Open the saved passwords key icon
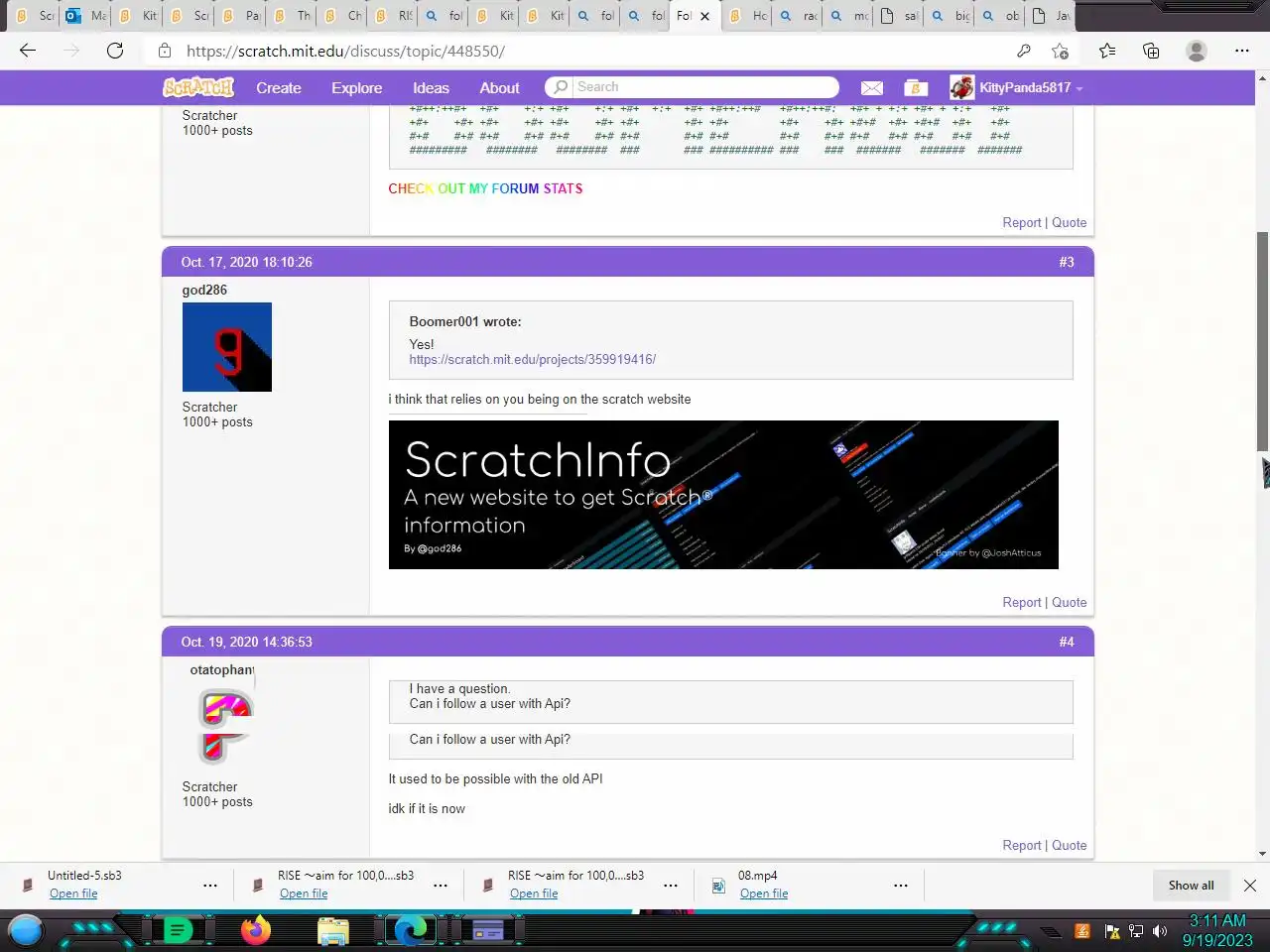 [1024, 51]
